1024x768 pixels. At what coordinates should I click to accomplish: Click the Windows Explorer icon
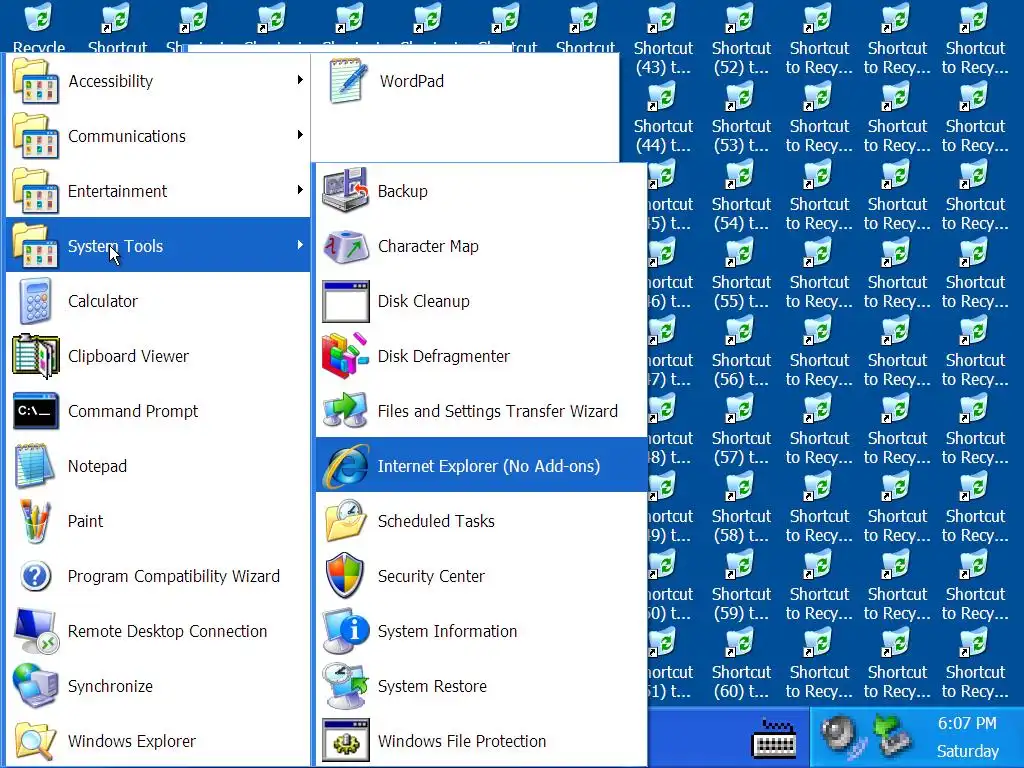35,741
